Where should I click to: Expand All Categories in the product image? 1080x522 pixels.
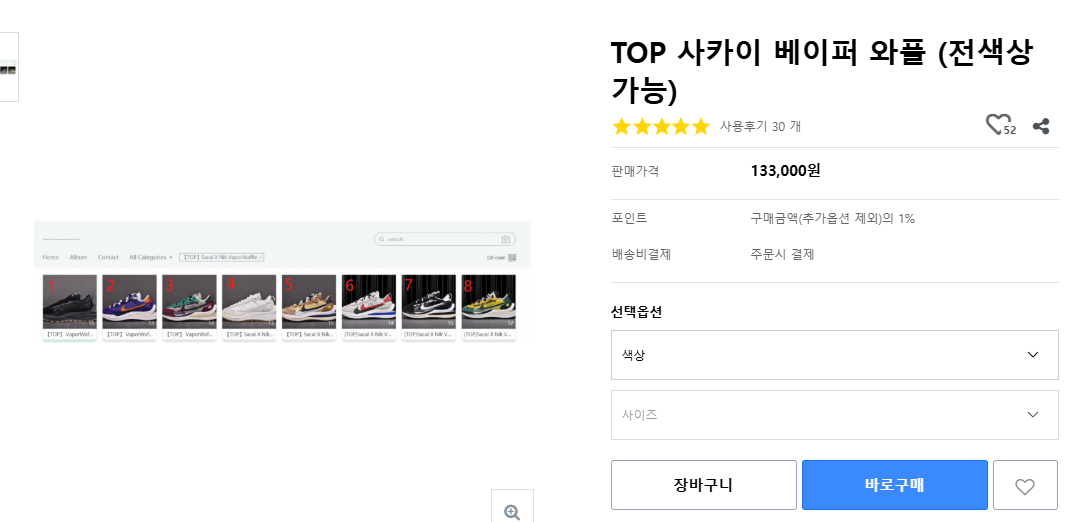(x=151, y=258)
